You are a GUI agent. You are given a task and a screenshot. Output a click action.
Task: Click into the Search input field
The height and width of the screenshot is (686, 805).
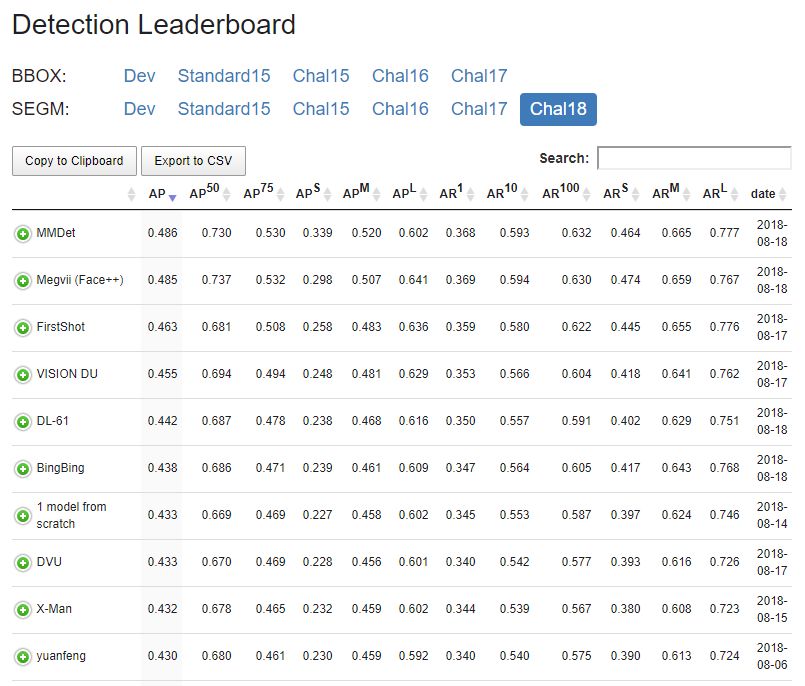click(693, 158)
